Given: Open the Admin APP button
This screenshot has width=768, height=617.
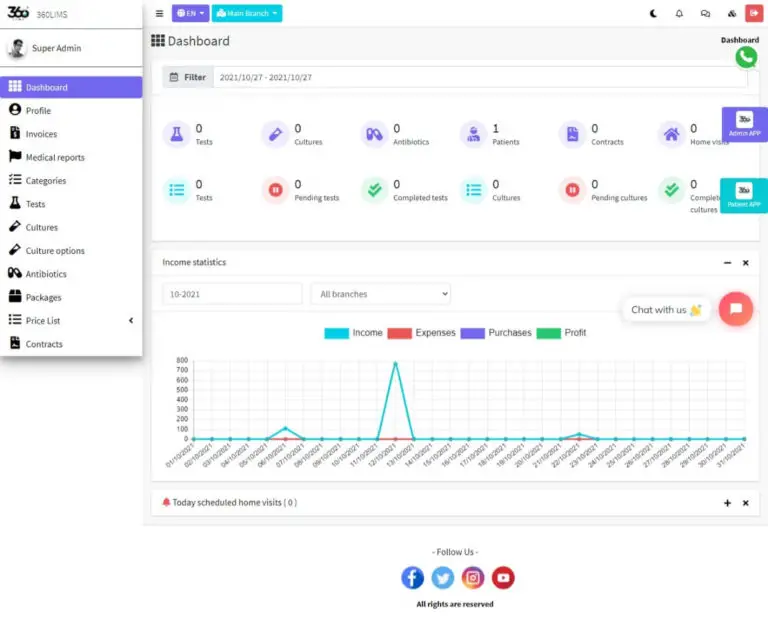Looking at the screenshot, I should 744,124.
